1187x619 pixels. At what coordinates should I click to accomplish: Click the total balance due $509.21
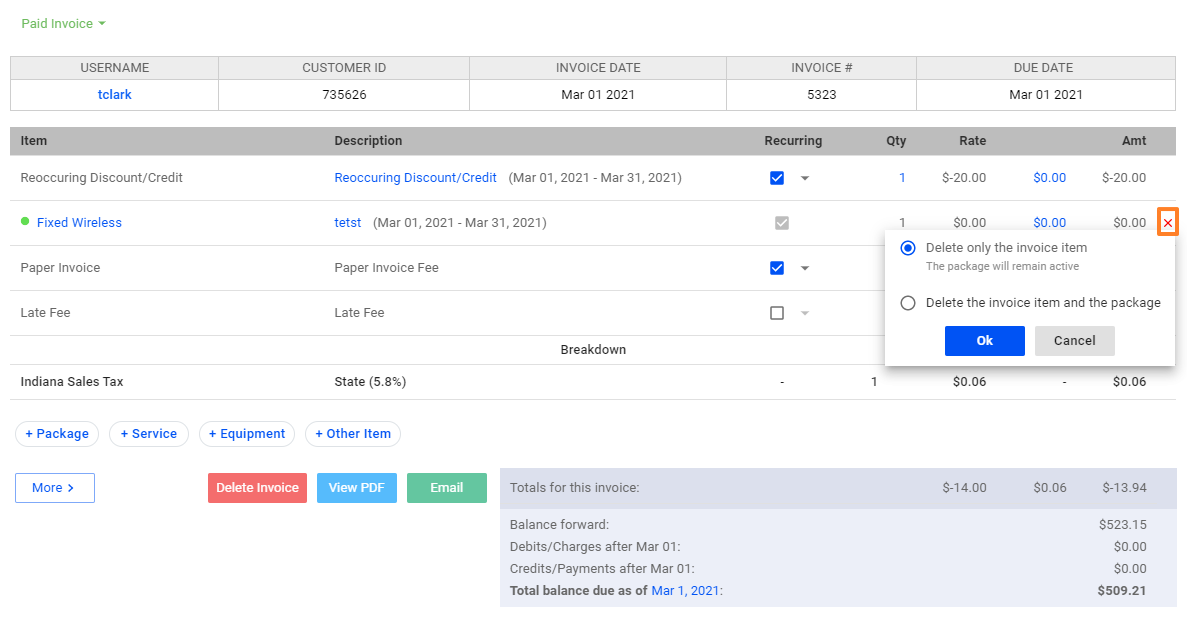pyautogui.click(x=1122, y=590)
